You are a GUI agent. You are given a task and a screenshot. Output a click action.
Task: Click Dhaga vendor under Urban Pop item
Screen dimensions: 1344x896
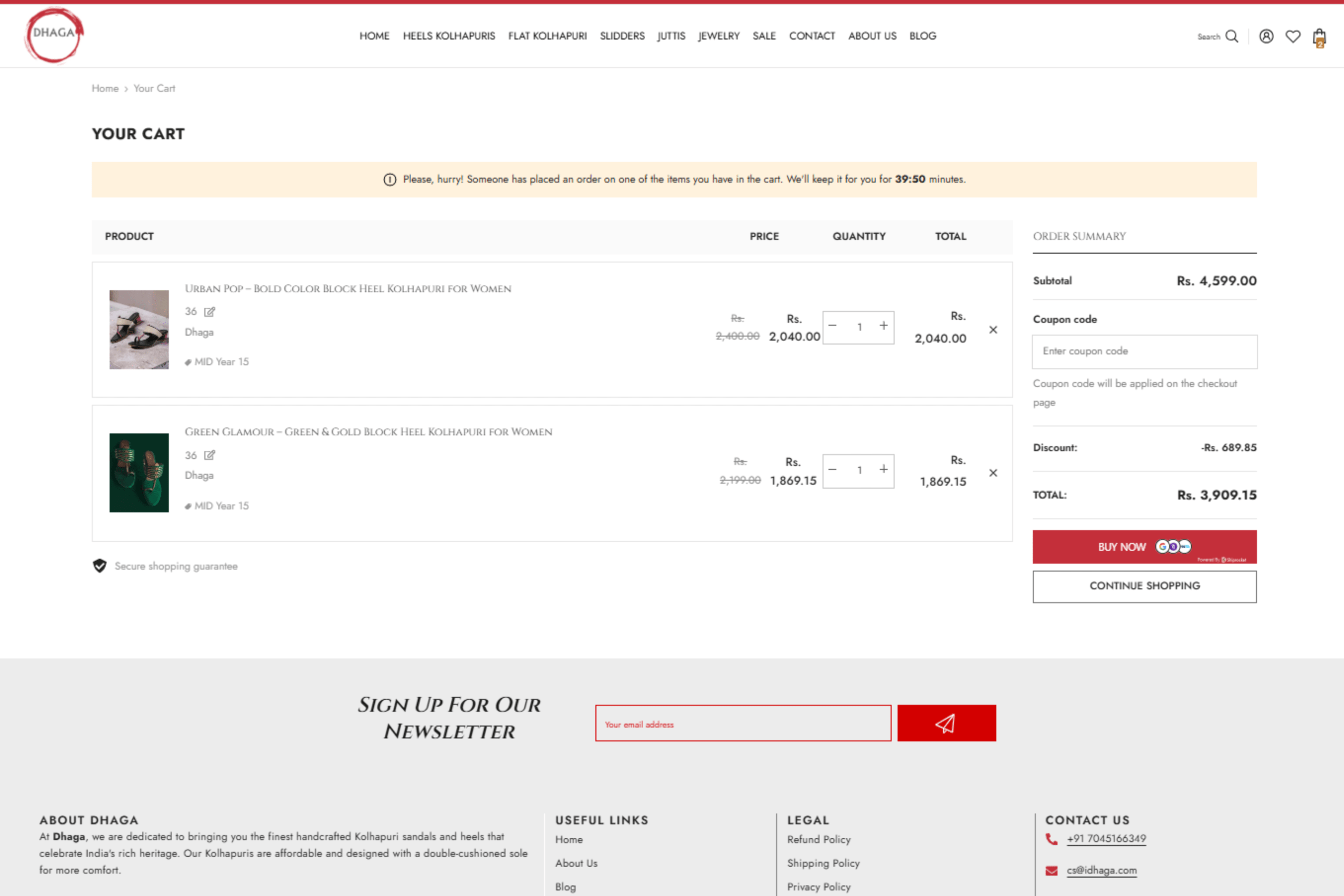click(x=199, y=333)
